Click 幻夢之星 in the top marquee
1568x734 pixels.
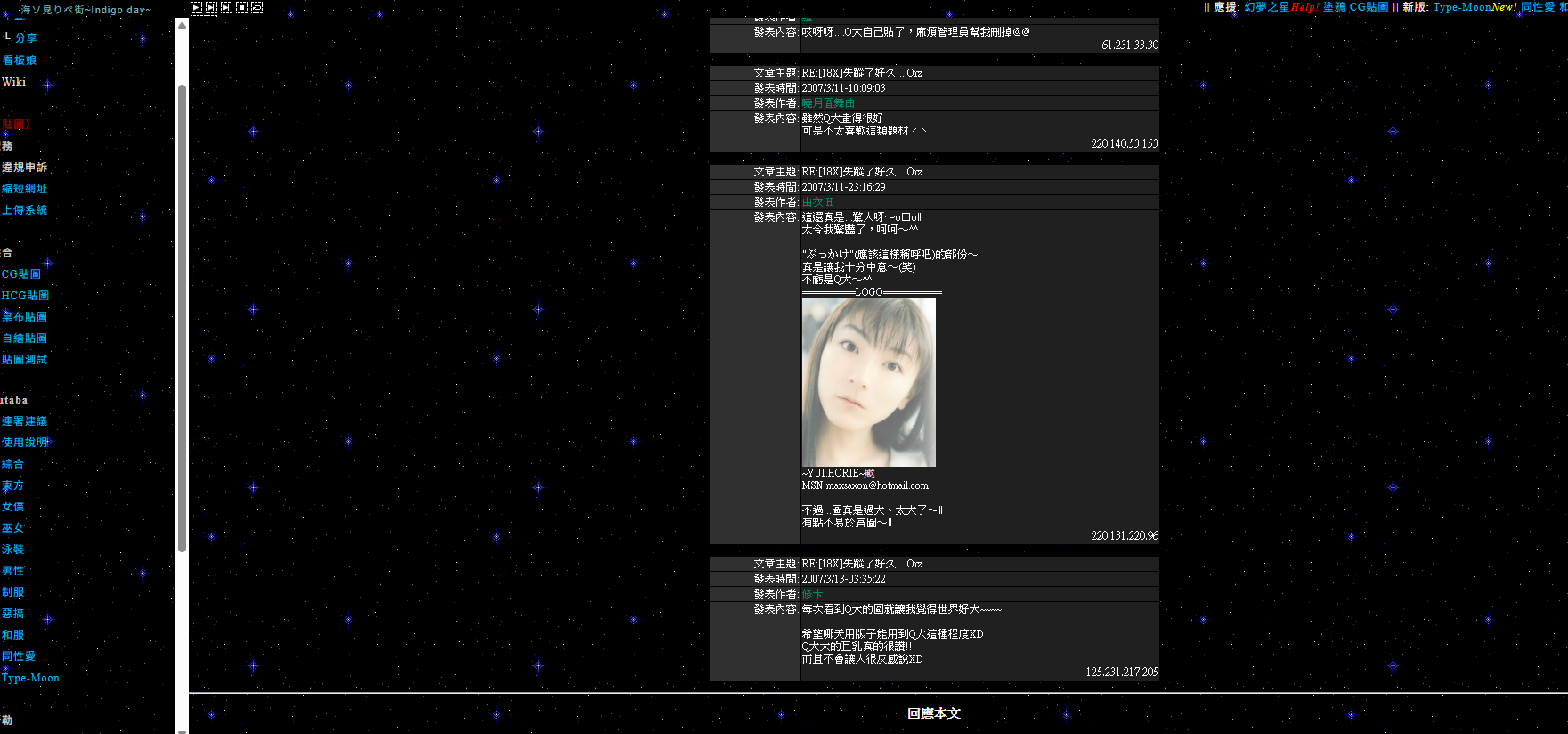(1266, 7)
